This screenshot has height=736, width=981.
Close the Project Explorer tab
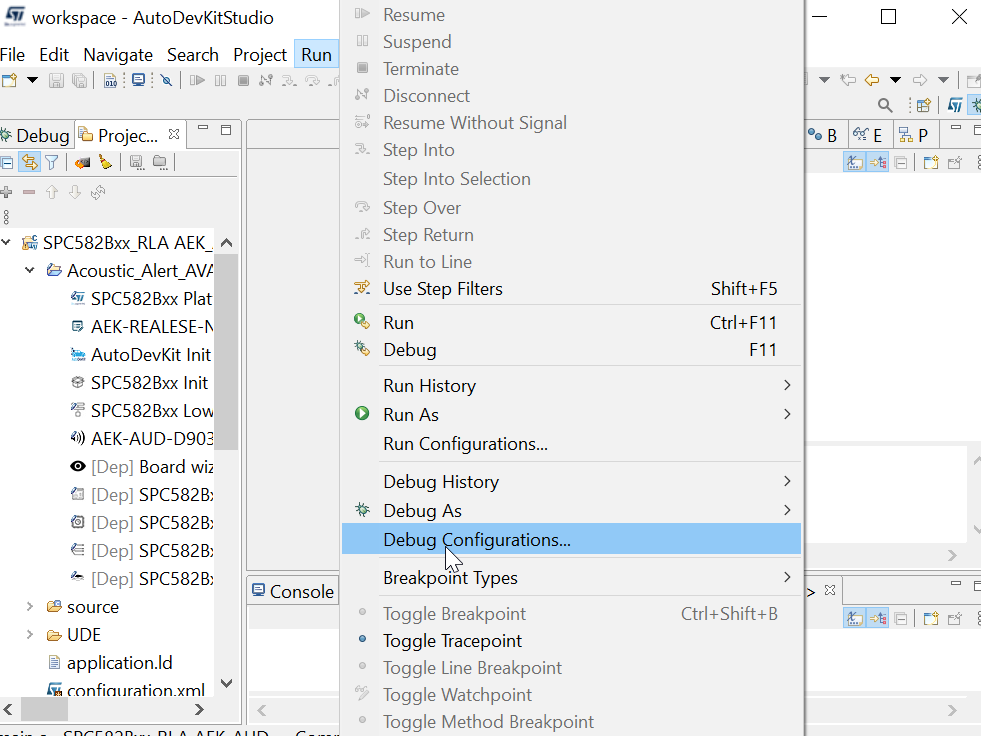coord(174,134)
